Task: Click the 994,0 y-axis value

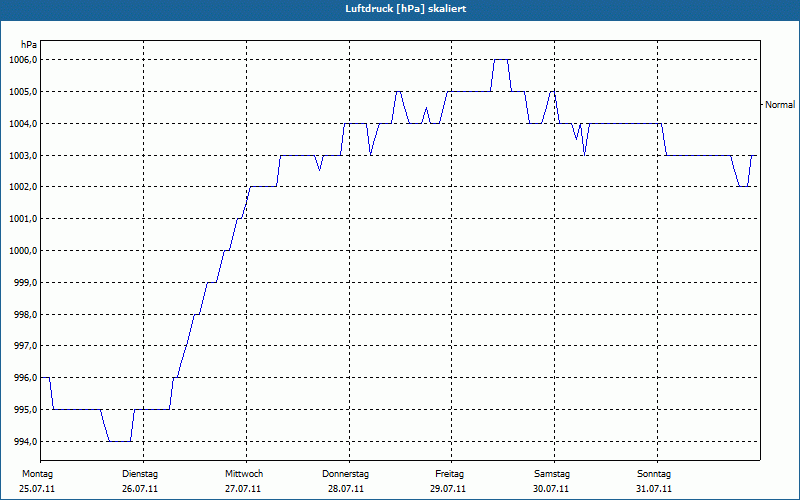Action: pyautogui.click(x=25, y=442)
